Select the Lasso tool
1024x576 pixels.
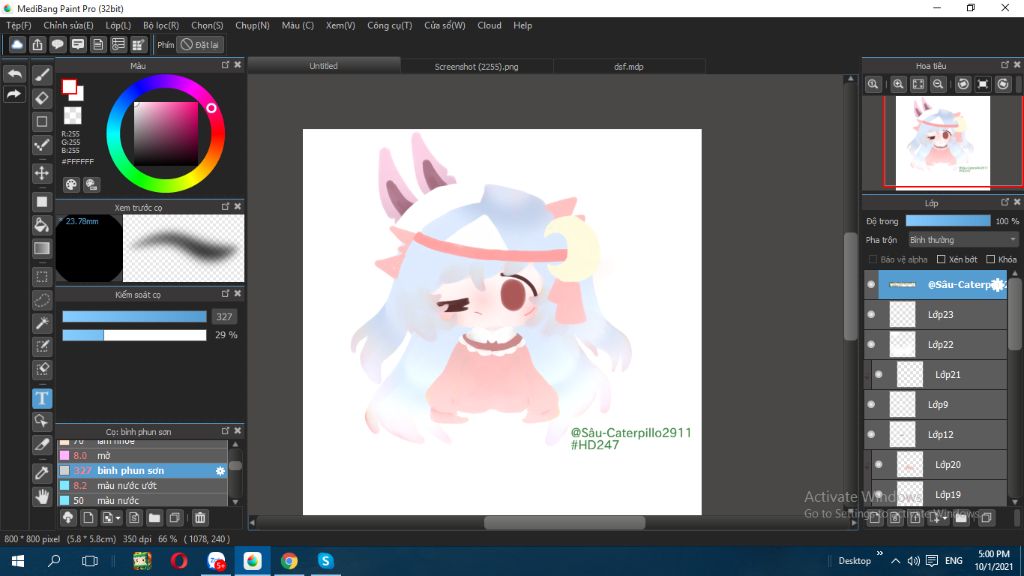pyautogui.click(x=42, y=300)
